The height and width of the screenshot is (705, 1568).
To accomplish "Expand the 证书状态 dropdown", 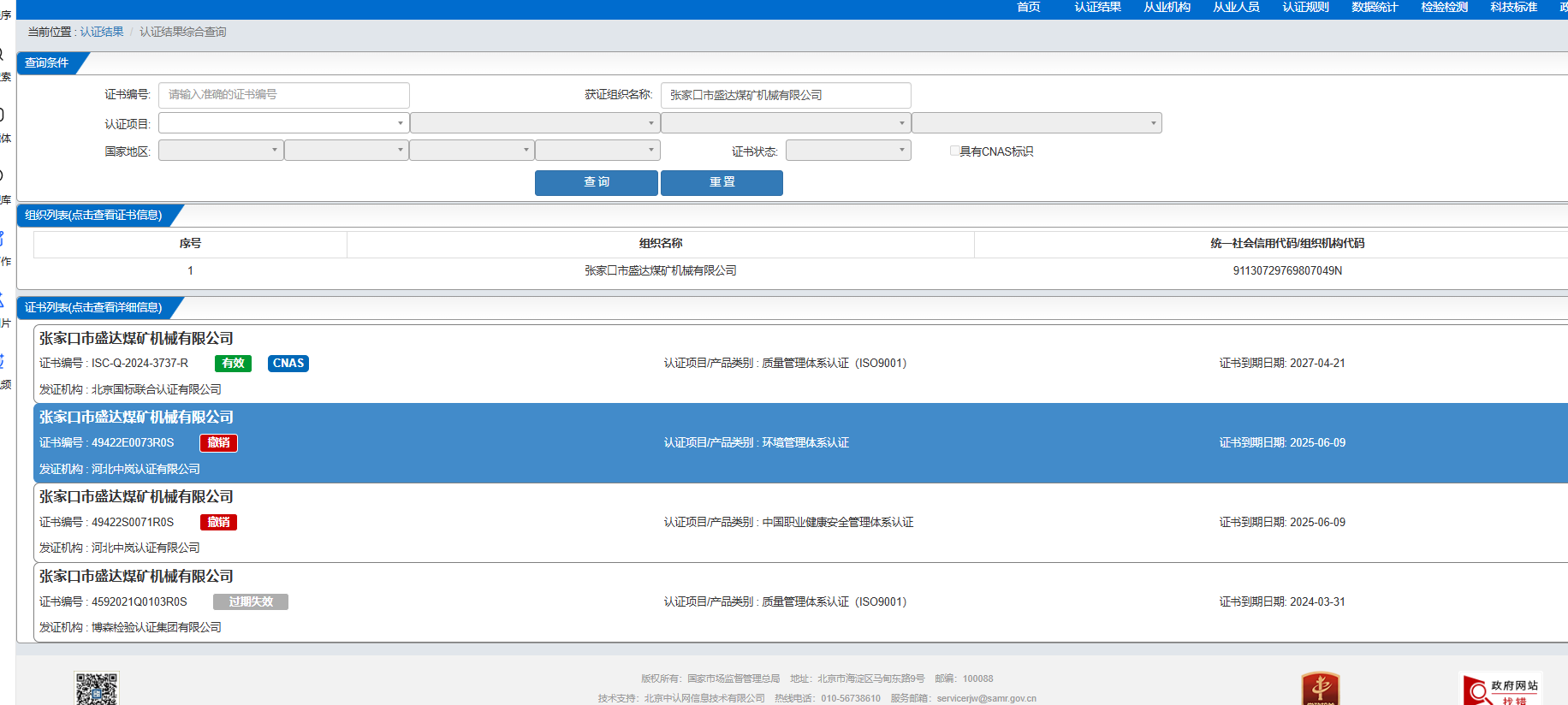I will (847, 151).
